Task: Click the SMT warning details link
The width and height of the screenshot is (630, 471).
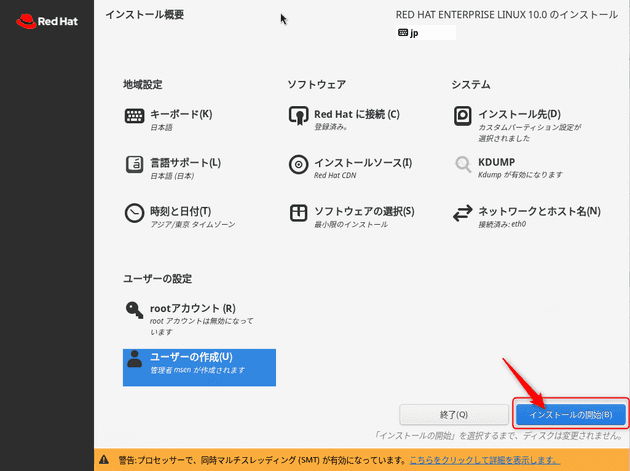Action: click(x=485, y=460)
